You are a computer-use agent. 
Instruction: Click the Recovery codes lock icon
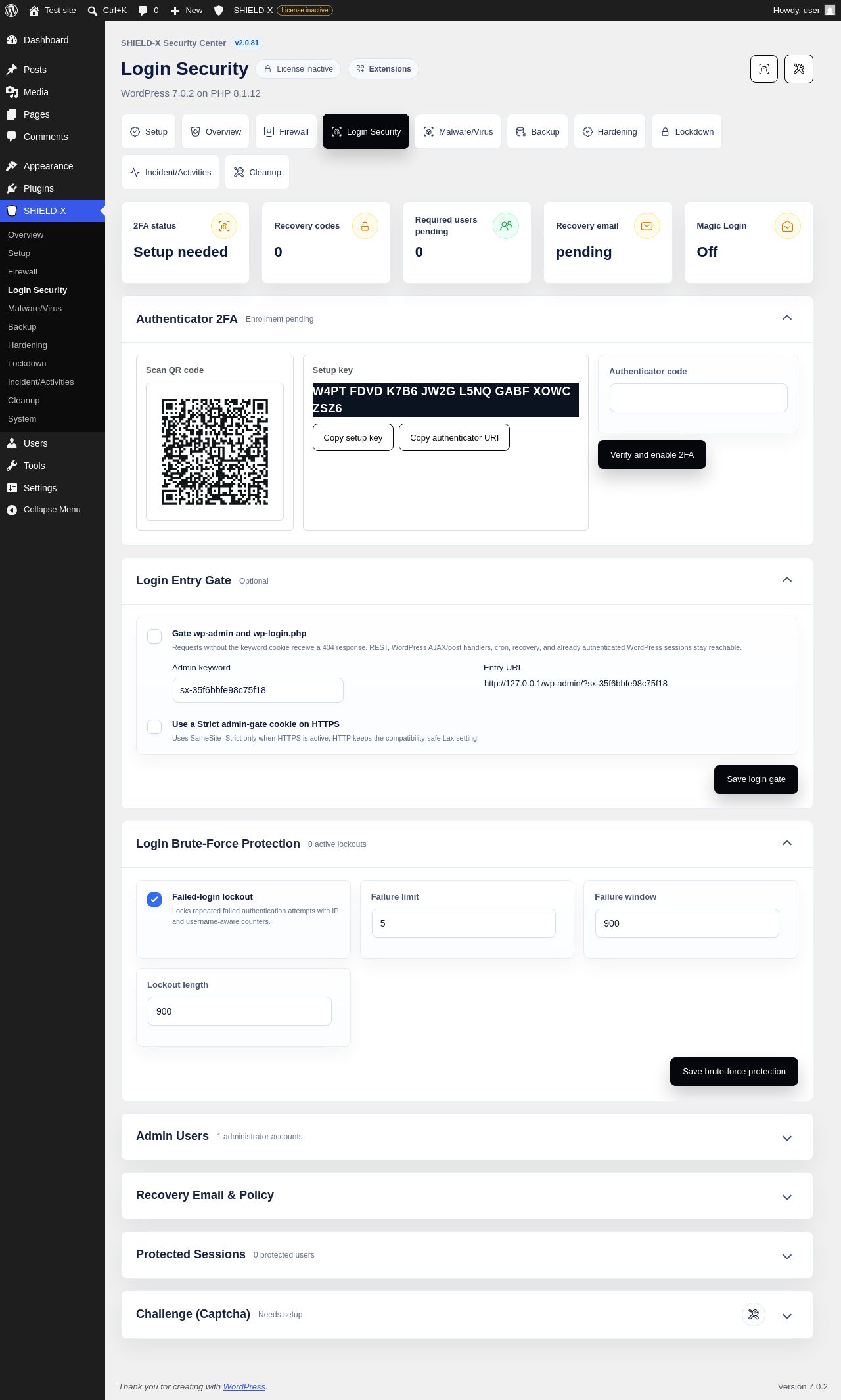pyautogui.click(x=365, y=226)
